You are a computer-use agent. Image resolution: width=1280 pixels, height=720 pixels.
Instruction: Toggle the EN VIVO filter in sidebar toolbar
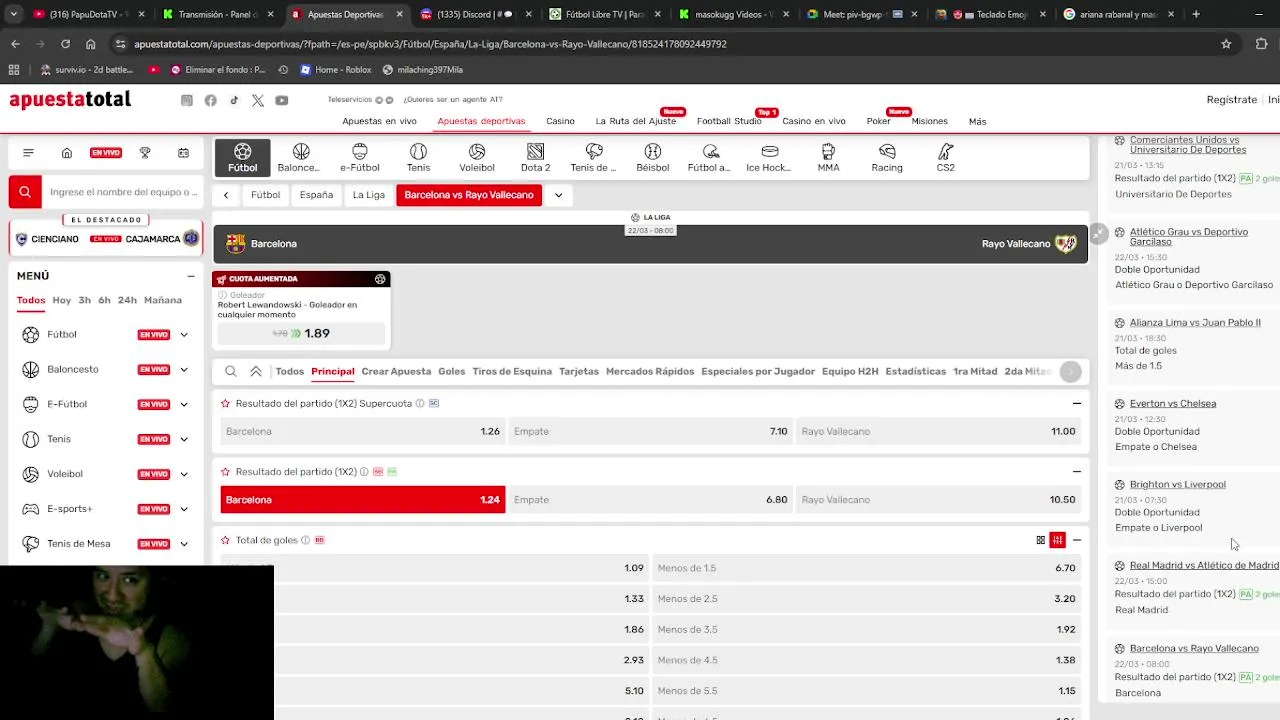(x=106, y=153)
